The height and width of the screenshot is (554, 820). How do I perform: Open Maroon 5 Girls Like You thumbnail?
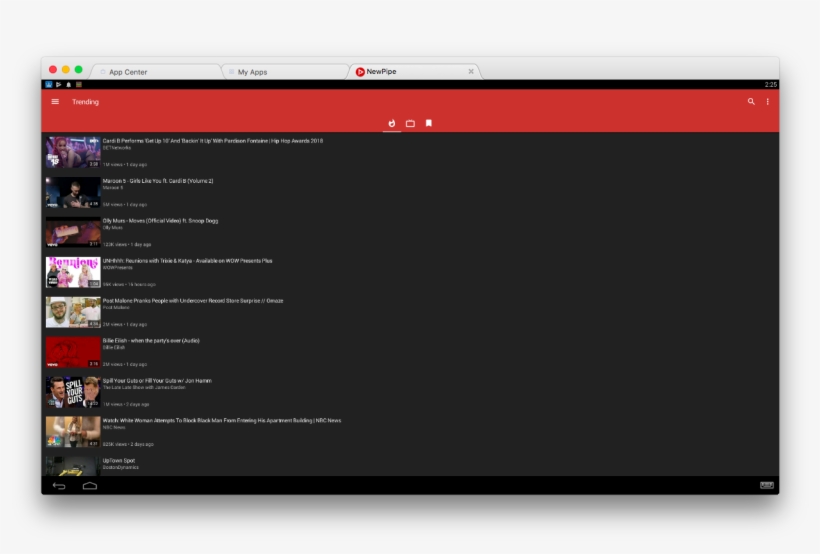click(x=73, y=193)
